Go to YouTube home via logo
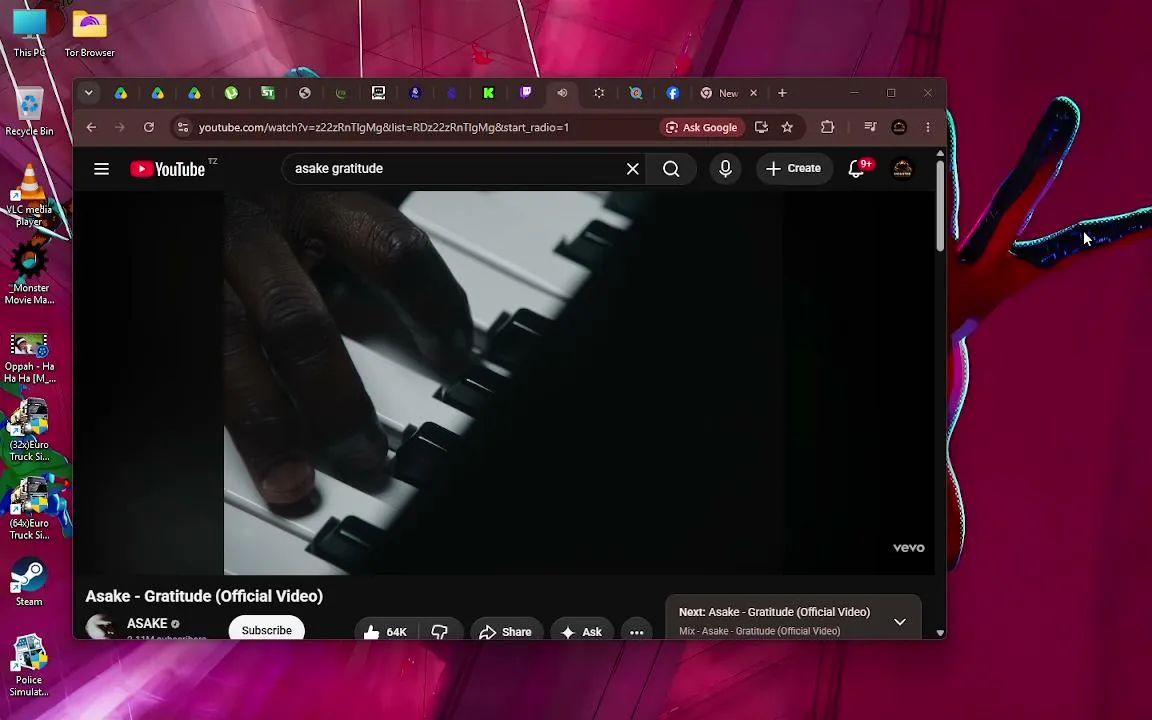 (168, 169)
